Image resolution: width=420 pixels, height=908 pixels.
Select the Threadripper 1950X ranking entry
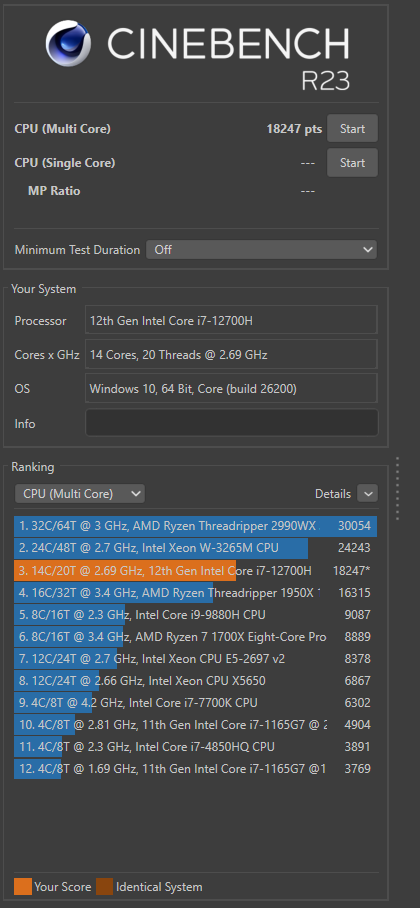click(196, 592)
